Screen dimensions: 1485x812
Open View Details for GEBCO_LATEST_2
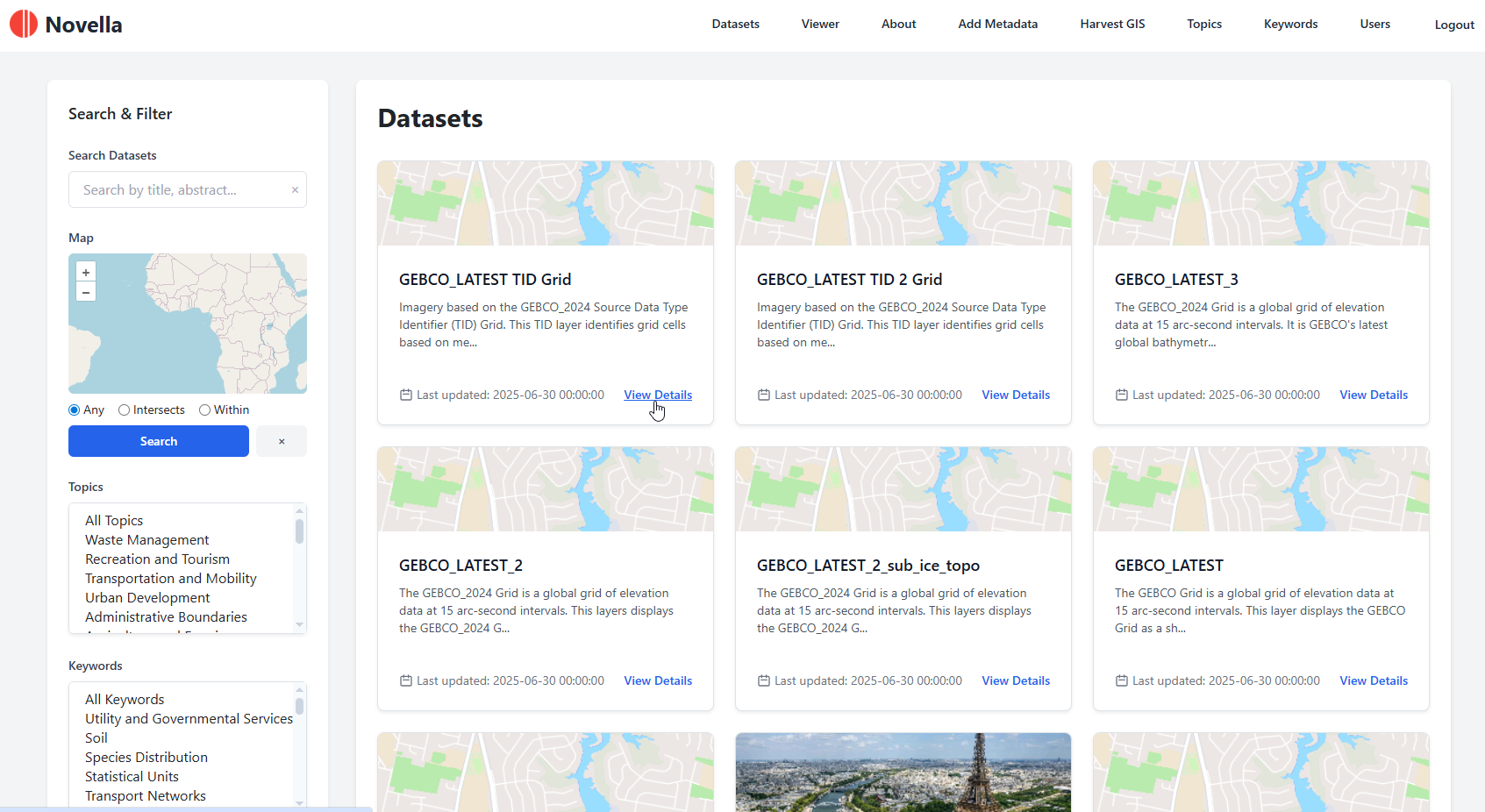point(658,681)
